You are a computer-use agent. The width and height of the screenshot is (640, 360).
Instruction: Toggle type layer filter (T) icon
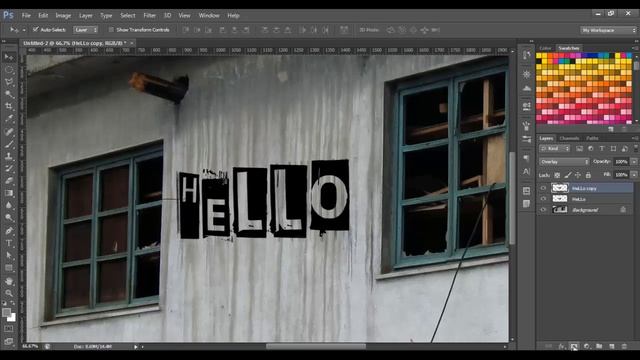pos(602,149)
